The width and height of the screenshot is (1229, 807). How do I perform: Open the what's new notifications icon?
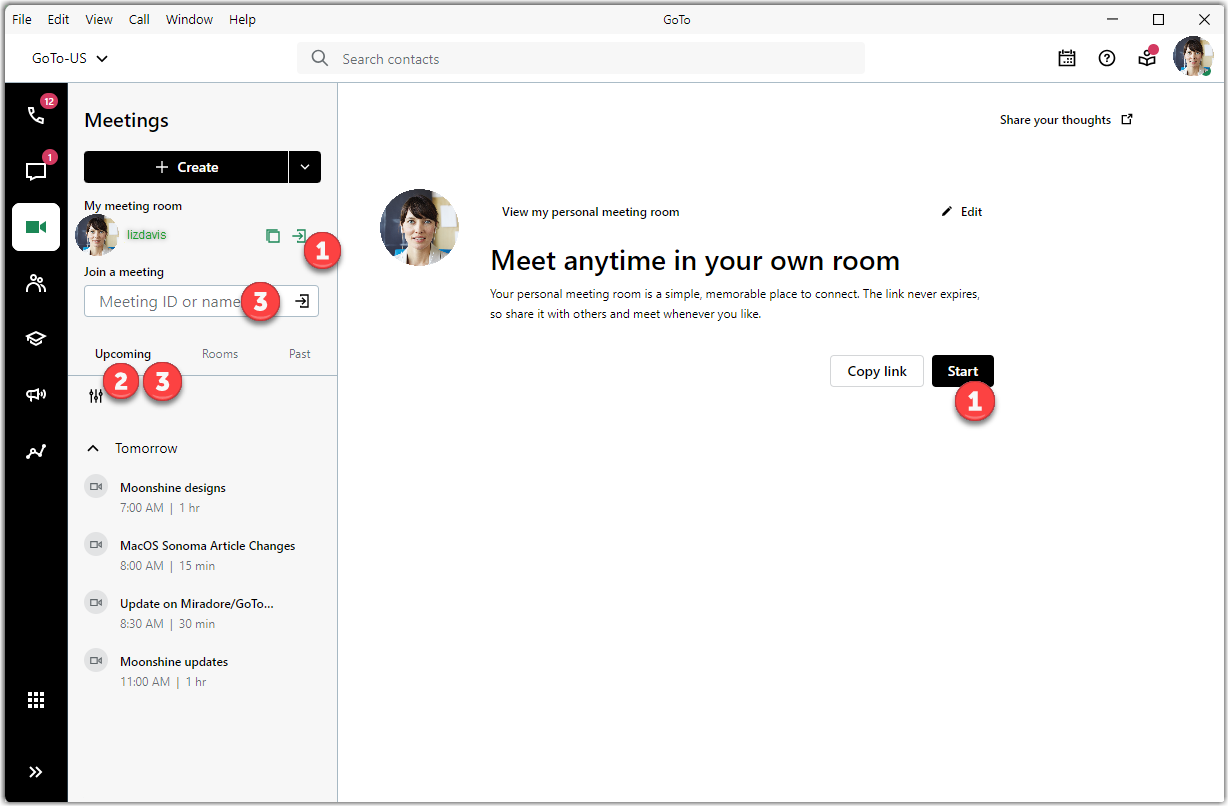pyautogui.click(x=1147, y=58)
